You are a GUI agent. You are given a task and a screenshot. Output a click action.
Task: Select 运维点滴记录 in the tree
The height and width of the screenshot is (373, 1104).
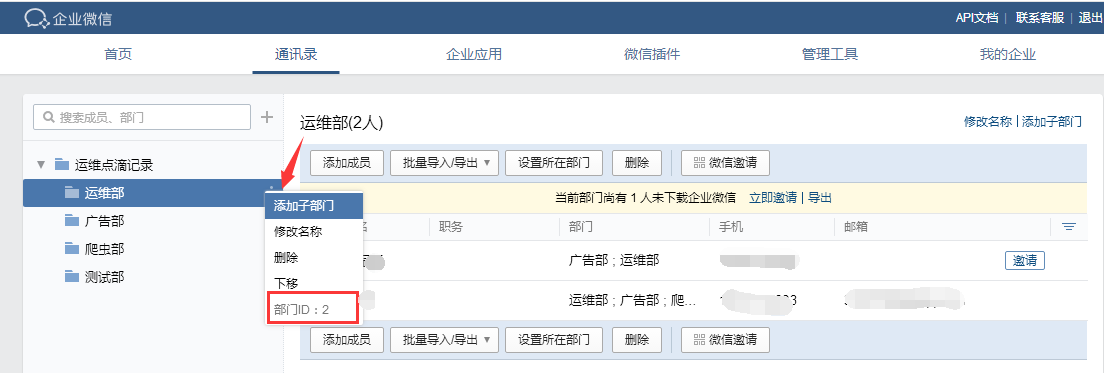[114, 165]
